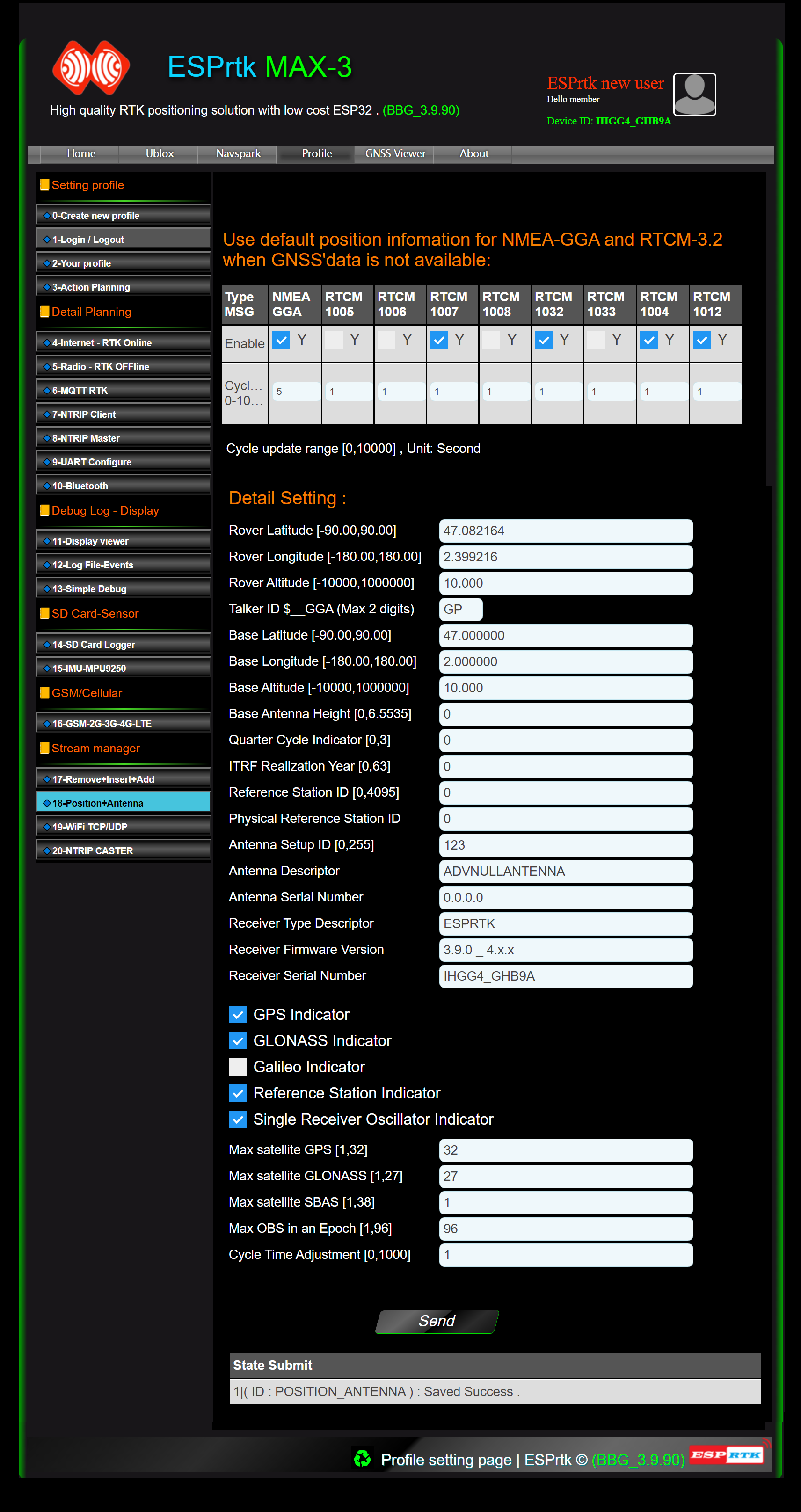Click the orange Stream manager section marker

[x=44, y=749]
